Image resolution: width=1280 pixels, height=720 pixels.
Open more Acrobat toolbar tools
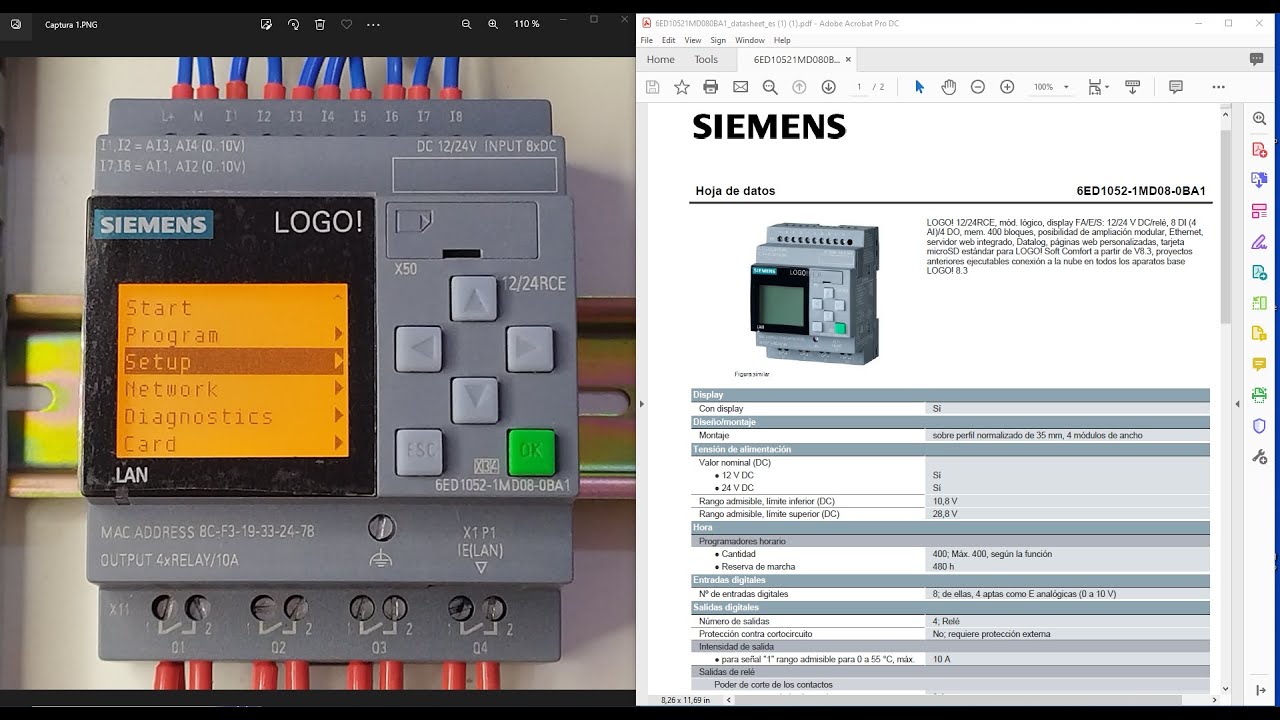coord(1218,87)
